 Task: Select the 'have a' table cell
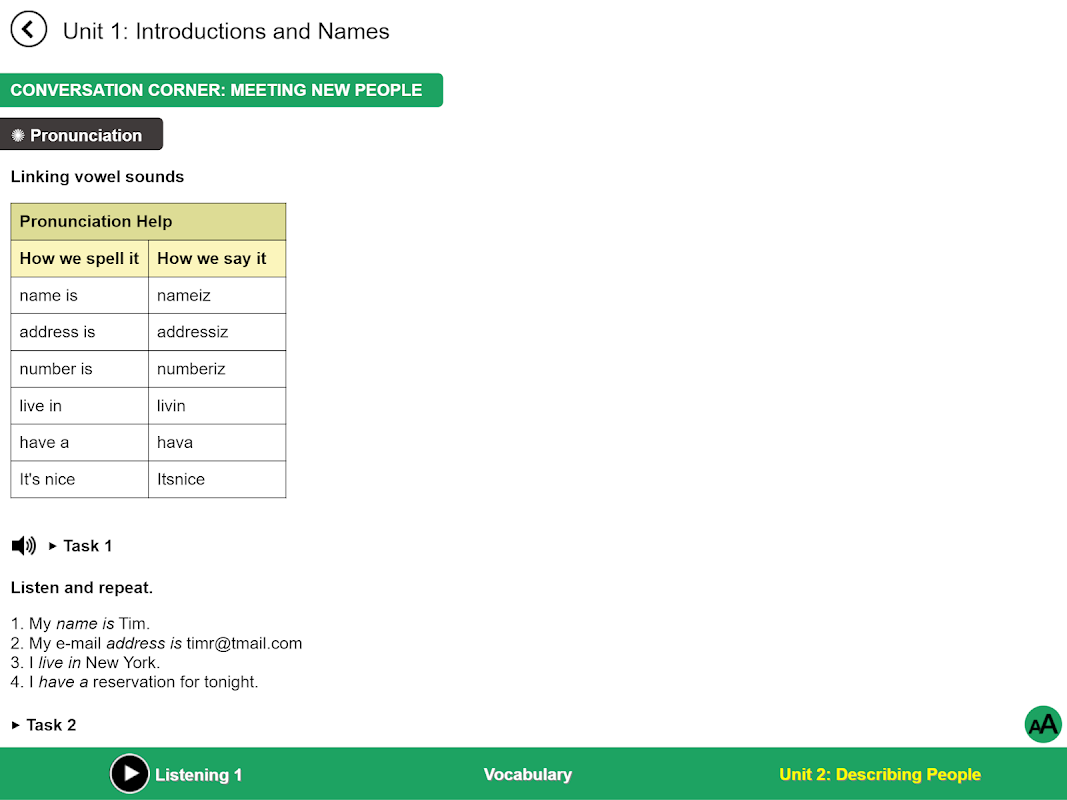coord(80,442)
